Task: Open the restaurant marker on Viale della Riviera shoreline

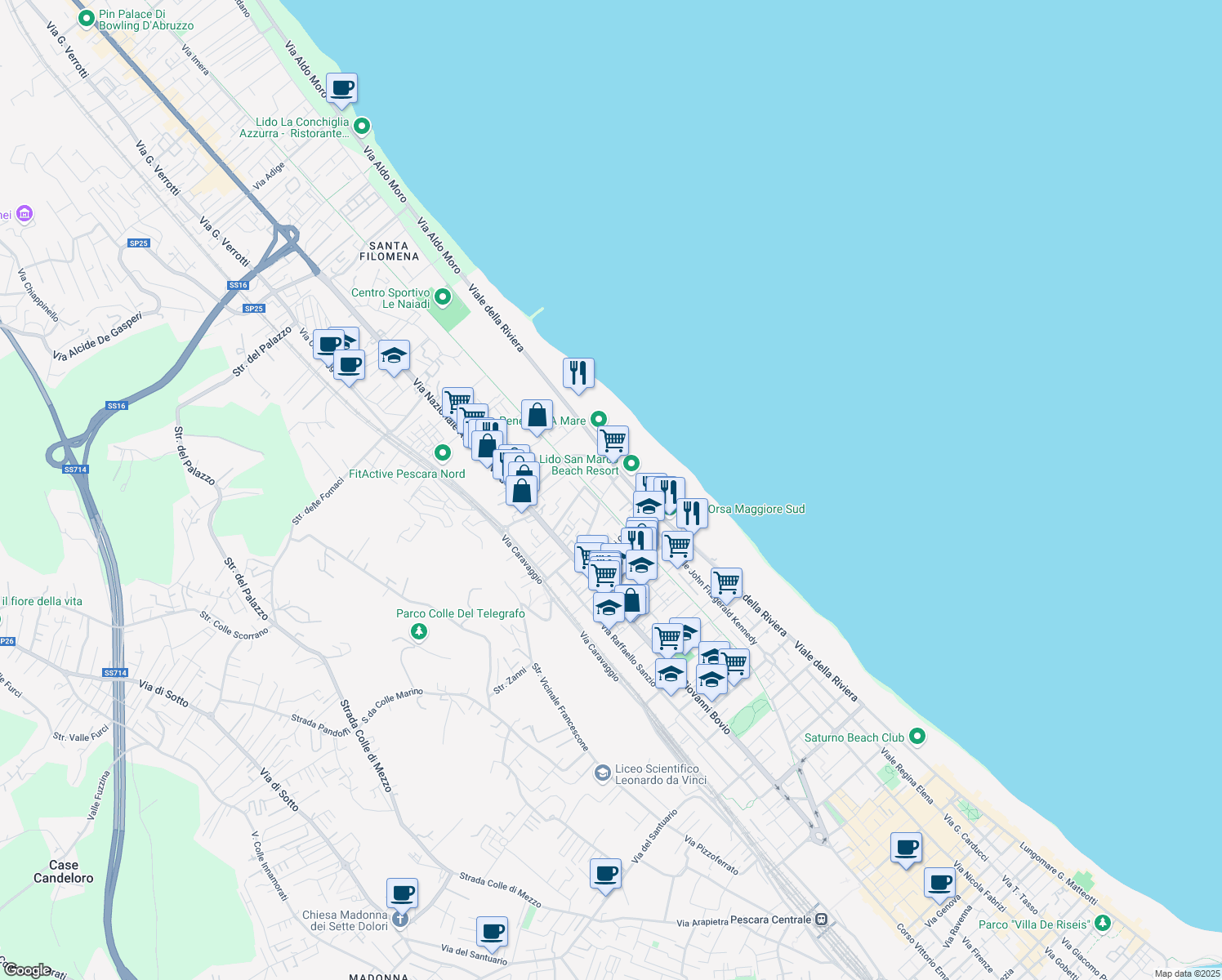Action: [578, 373]
